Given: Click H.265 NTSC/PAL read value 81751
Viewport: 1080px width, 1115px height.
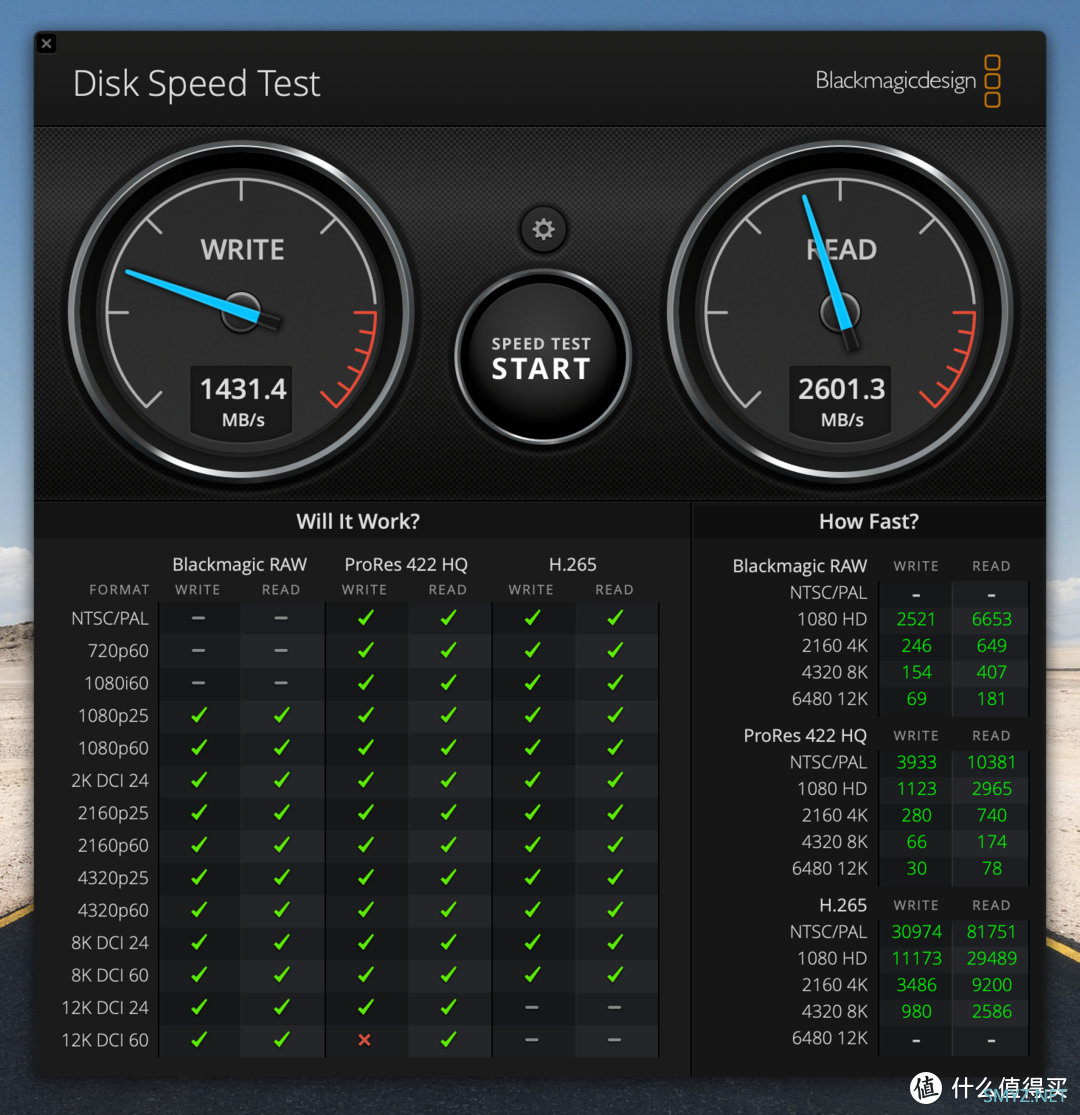Looking at the screenshot, I should point(991,932).
